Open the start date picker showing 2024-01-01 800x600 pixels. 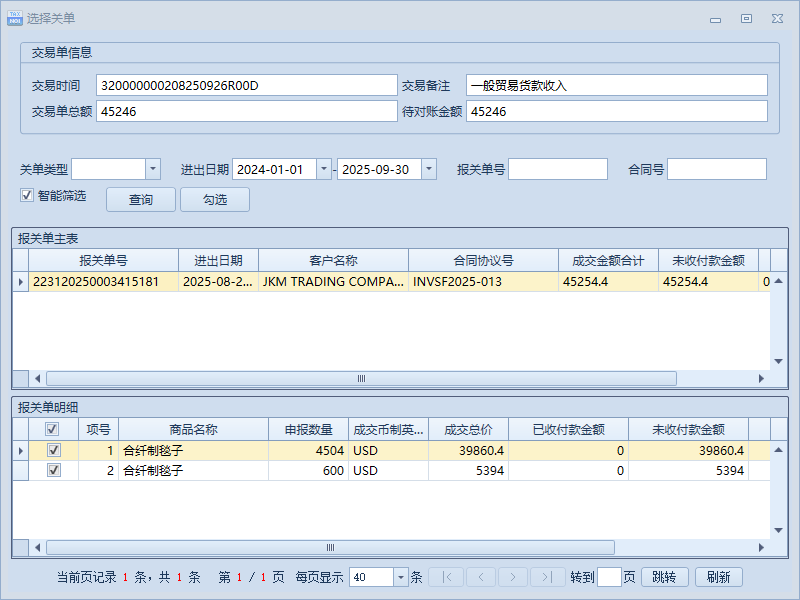323,169
